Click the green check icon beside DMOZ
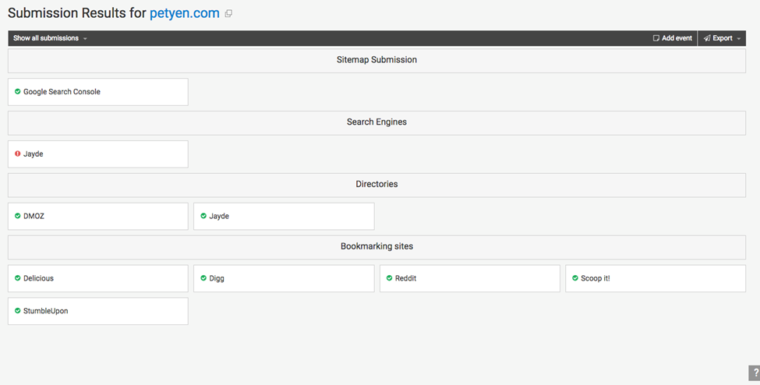The height and width of the screenshot is (385, 760). click(x=17, y=216)
